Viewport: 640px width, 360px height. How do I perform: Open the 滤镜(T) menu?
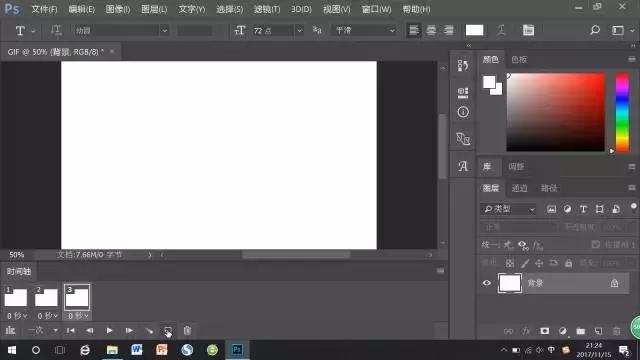[267, 9]
